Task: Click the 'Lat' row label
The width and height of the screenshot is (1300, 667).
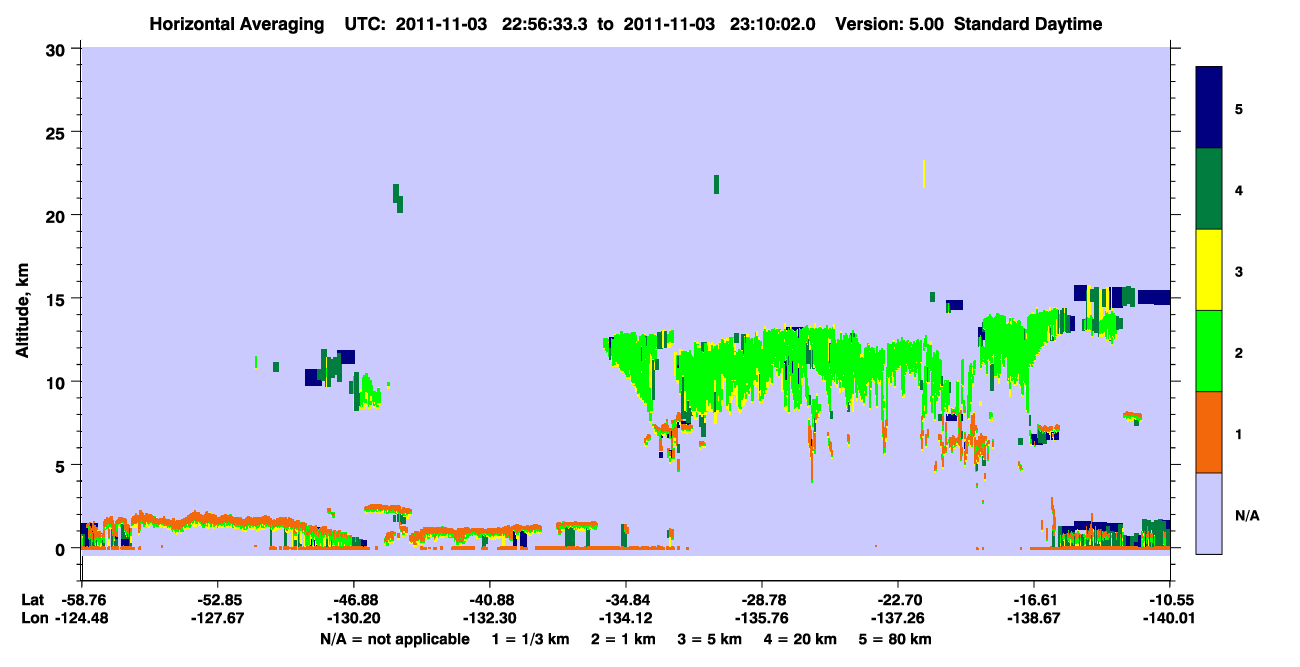Action: click(x=32, y=600)
